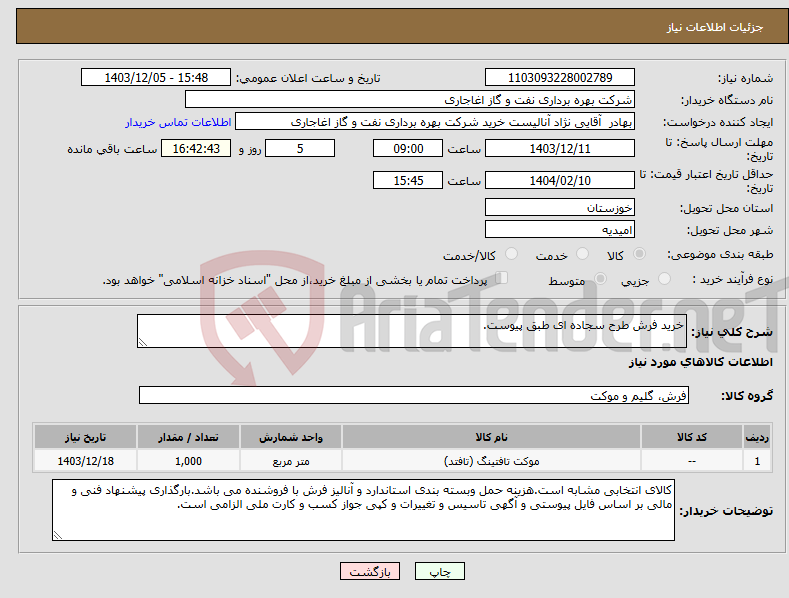The height and width of the screenshot is (598, 789).
Task: Click the بازگشت (back) button
Action: point(370,571)
